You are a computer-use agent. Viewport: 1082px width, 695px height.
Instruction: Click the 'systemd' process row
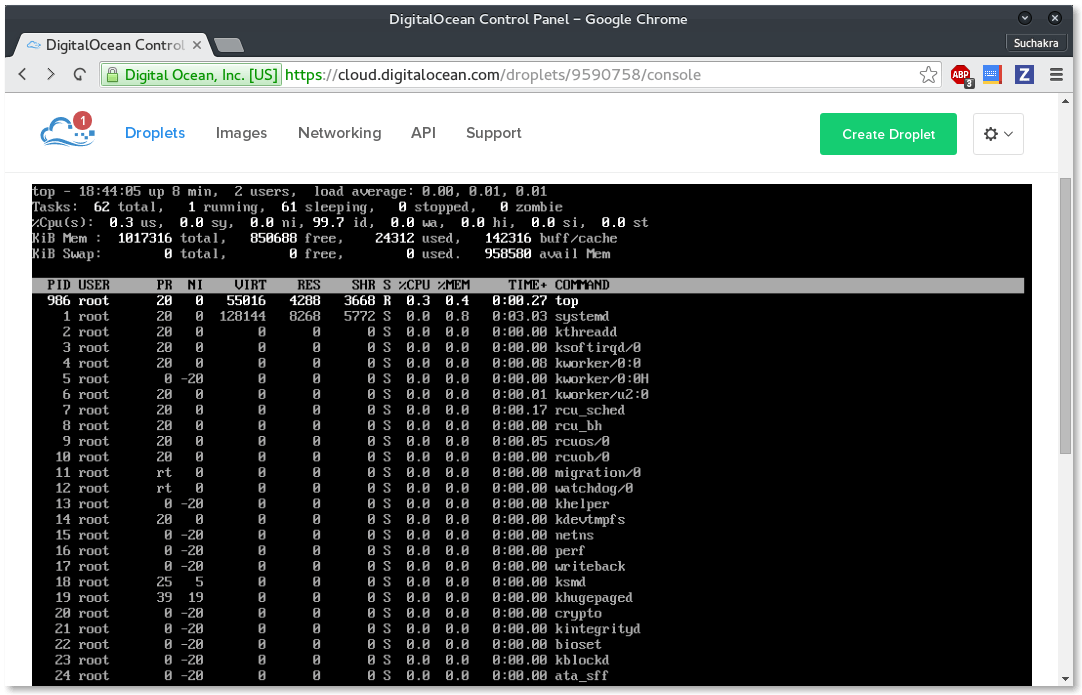[x=527, y=316]
